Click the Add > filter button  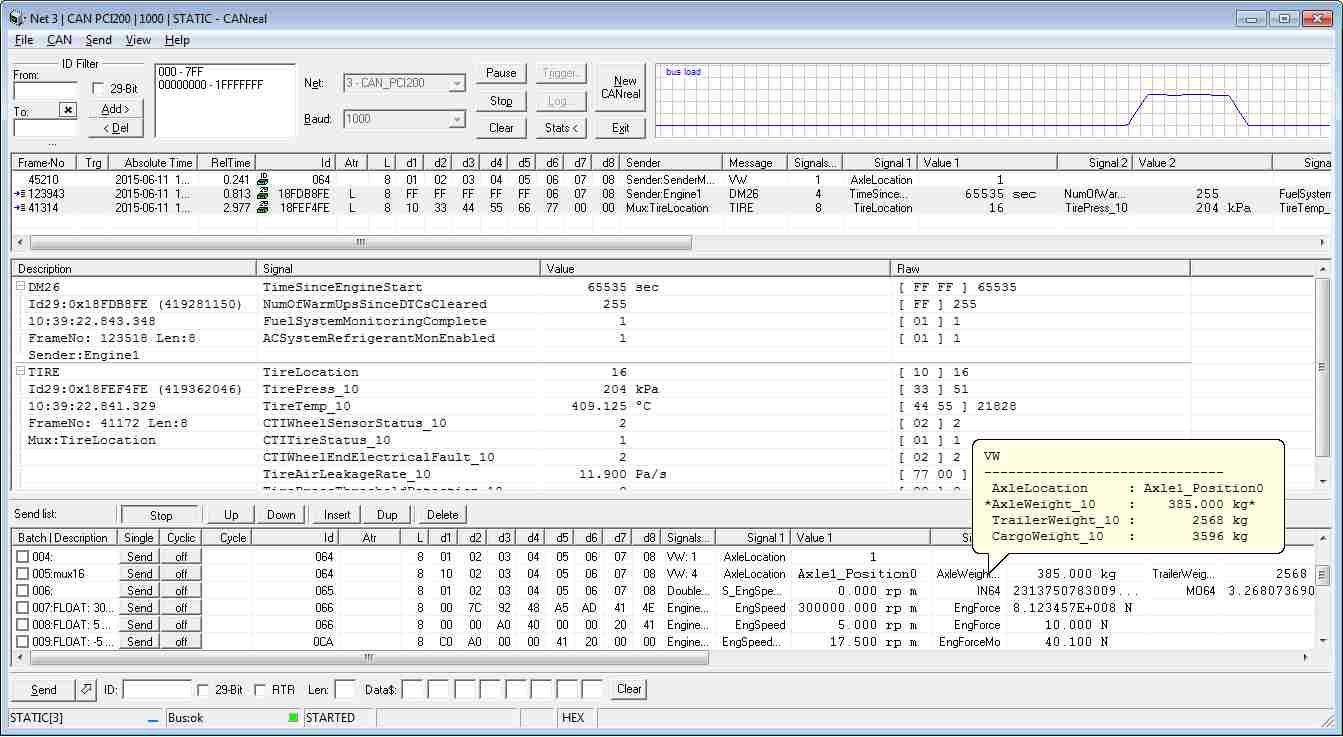[115, 109]
